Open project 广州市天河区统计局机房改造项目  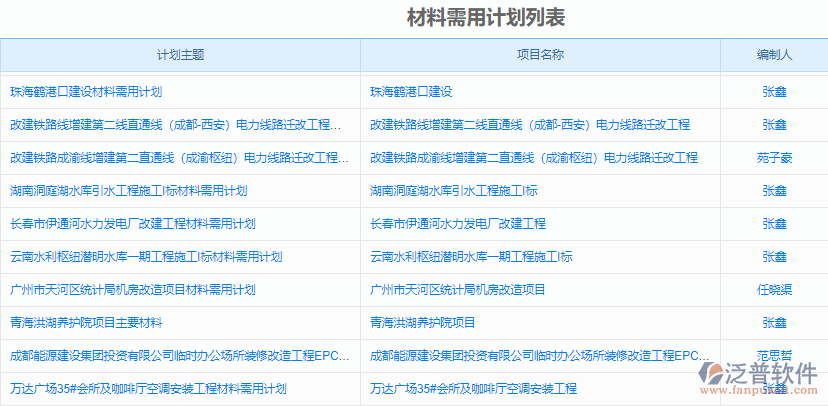pyautogui.click(x=458, y=290)
